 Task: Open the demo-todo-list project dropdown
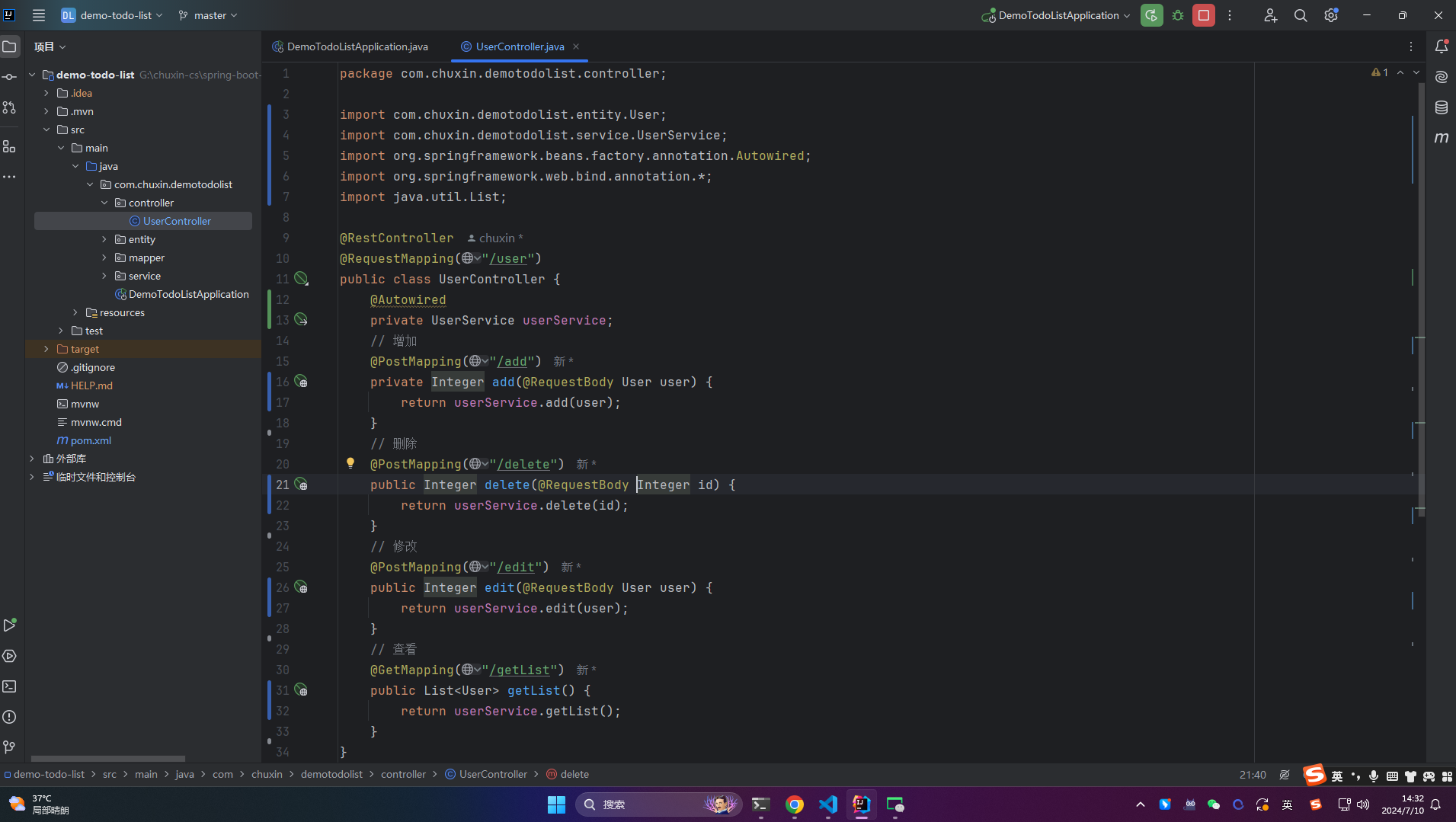pos(112,15)
